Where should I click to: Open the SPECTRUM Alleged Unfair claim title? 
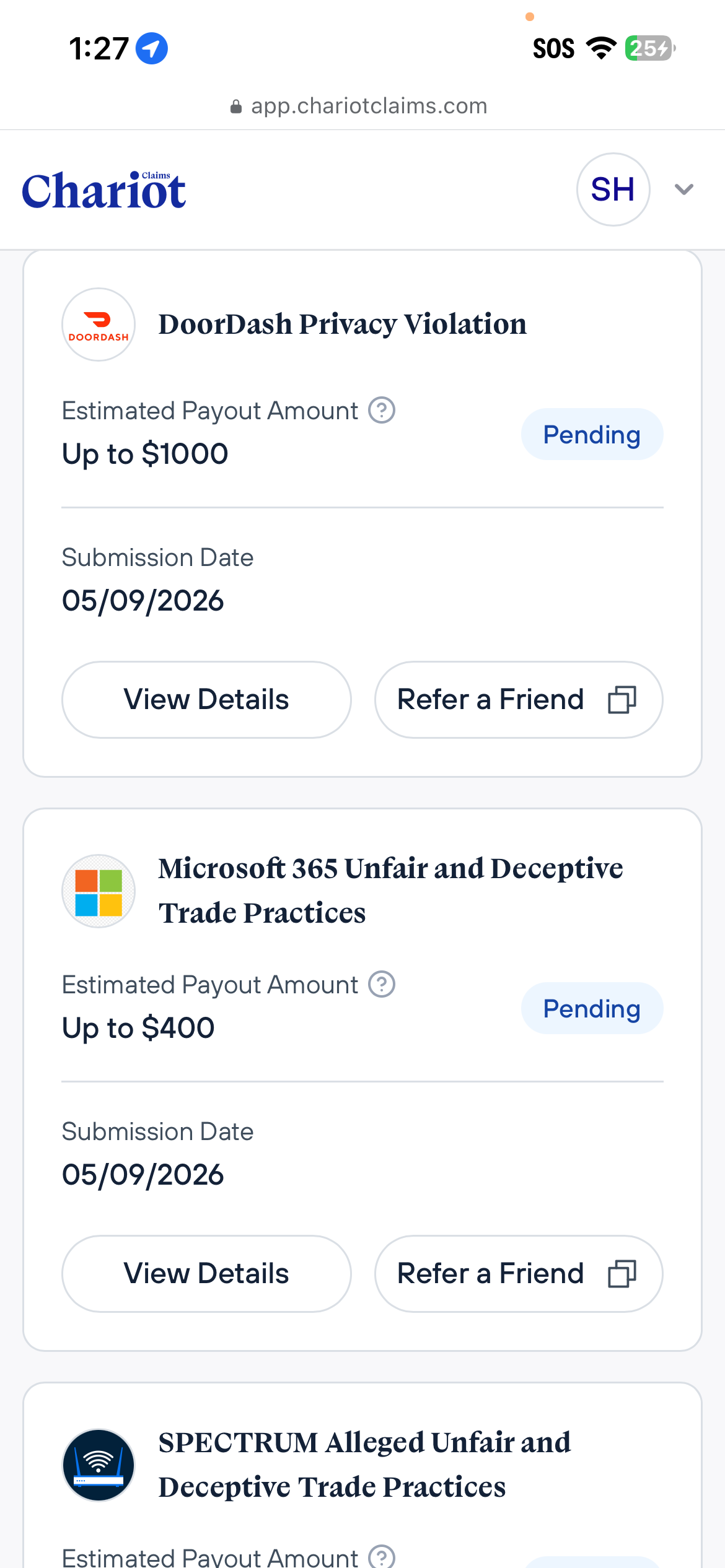pyautogui.click(x=364, y=1465)
